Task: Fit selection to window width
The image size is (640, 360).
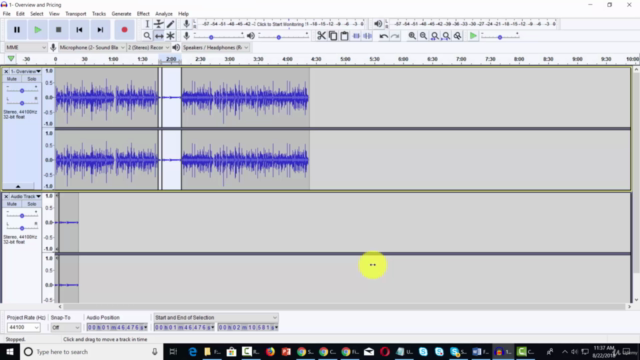Action: [x=435, y=36]
